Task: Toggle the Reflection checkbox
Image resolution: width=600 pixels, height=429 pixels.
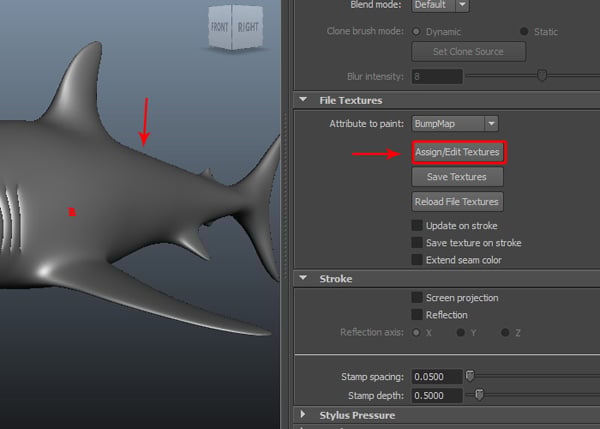Action: point(417,315)
